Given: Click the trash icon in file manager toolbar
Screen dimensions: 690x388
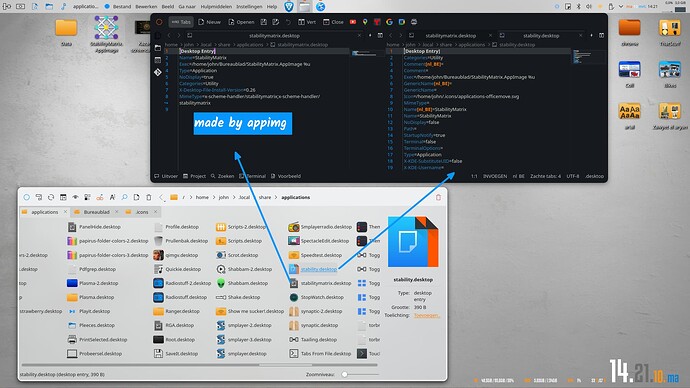Looking at the screenshot, I should [149, 197].
